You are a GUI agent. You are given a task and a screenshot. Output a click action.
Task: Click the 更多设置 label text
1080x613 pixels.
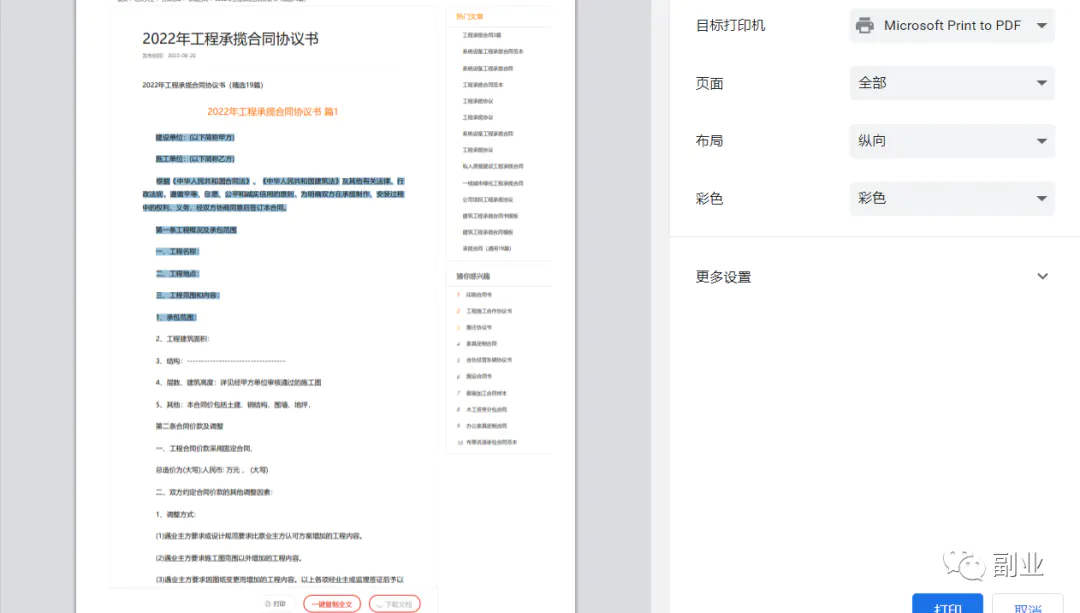723,277
